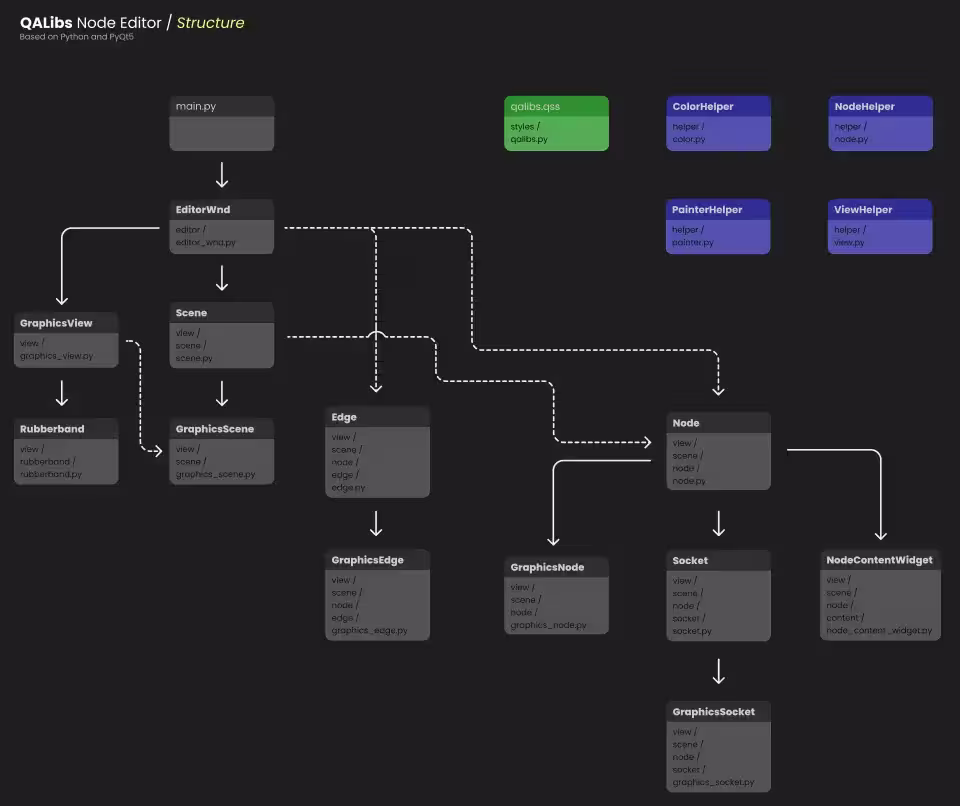Click the 'Based on Python and PyQt5' subtitle
The width and height of the screenshot is (960, 806).
pos(77,37)
